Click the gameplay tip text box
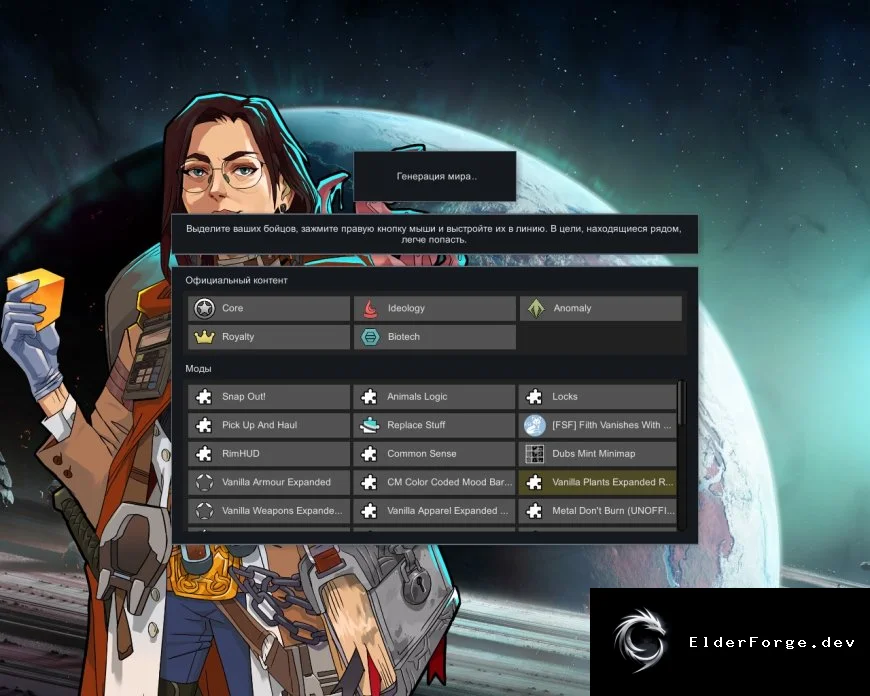The image size is (870, 696). coord(434,234)
